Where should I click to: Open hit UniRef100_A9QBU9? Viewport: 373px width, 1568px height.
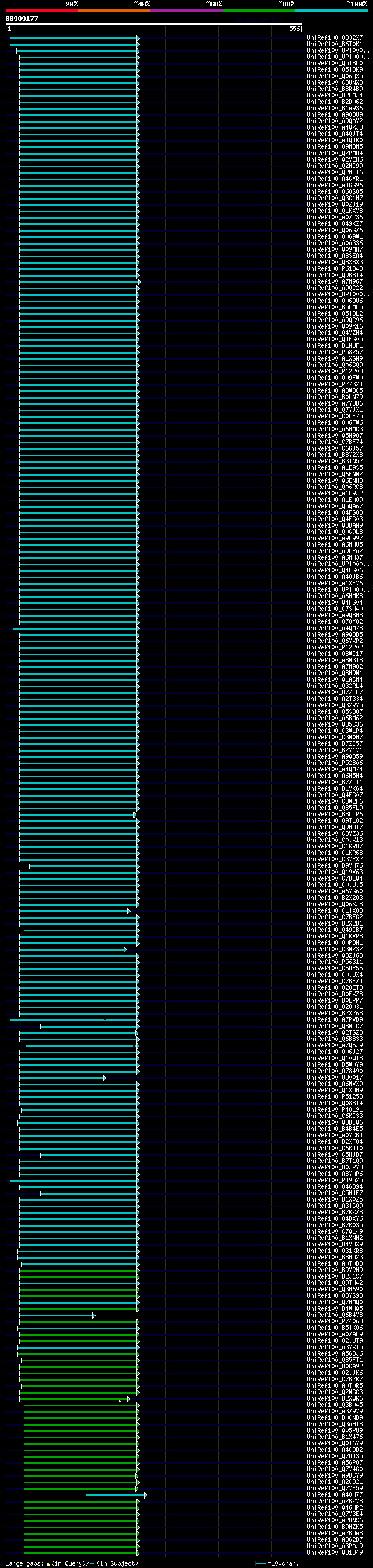coord(335,114)
